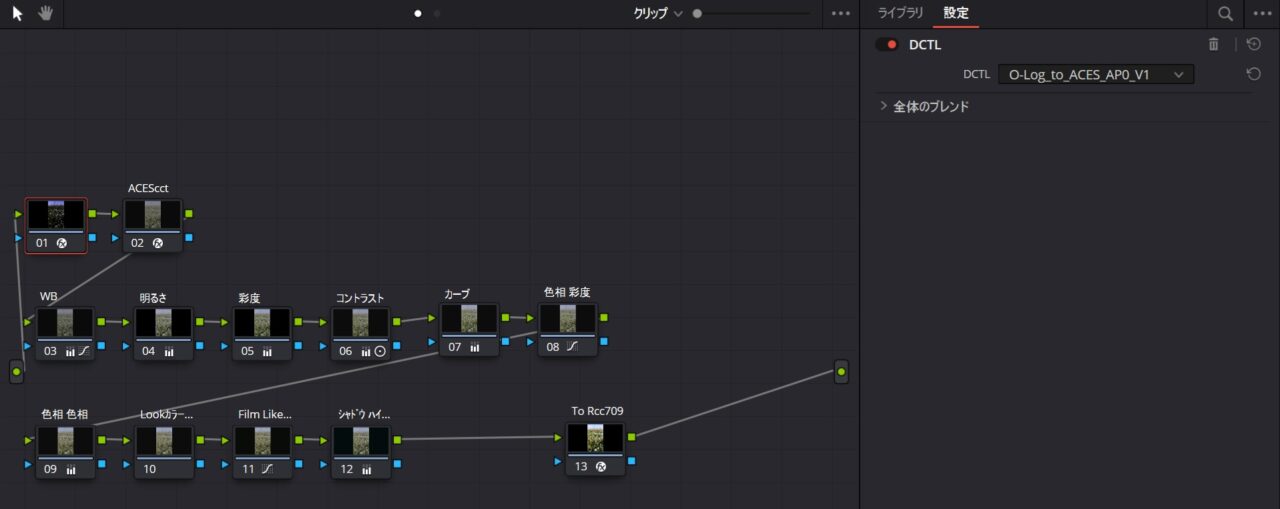1280x509 pixels.
Task: Switch to the ライブラリ tab
Action: (900, 13)
